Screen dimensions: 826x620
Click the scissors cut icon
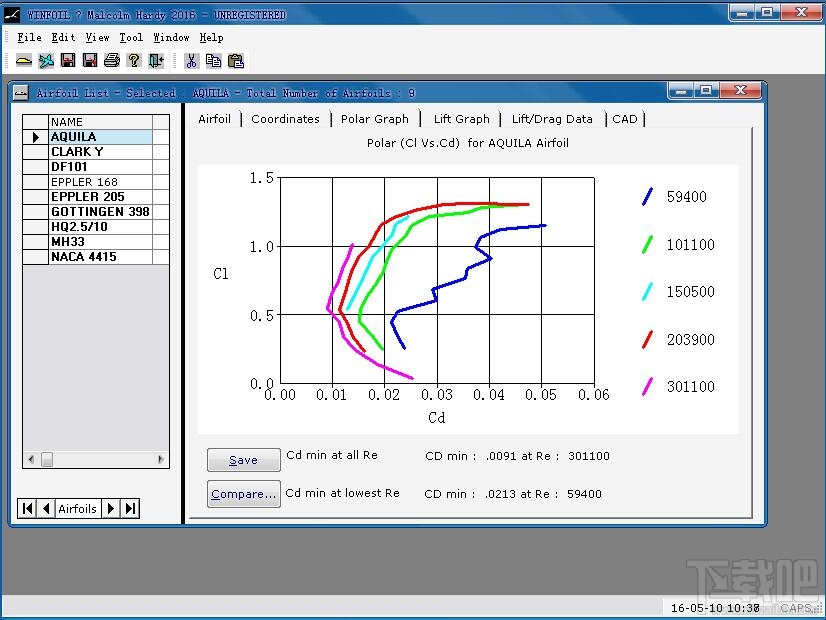pos(191,61)
